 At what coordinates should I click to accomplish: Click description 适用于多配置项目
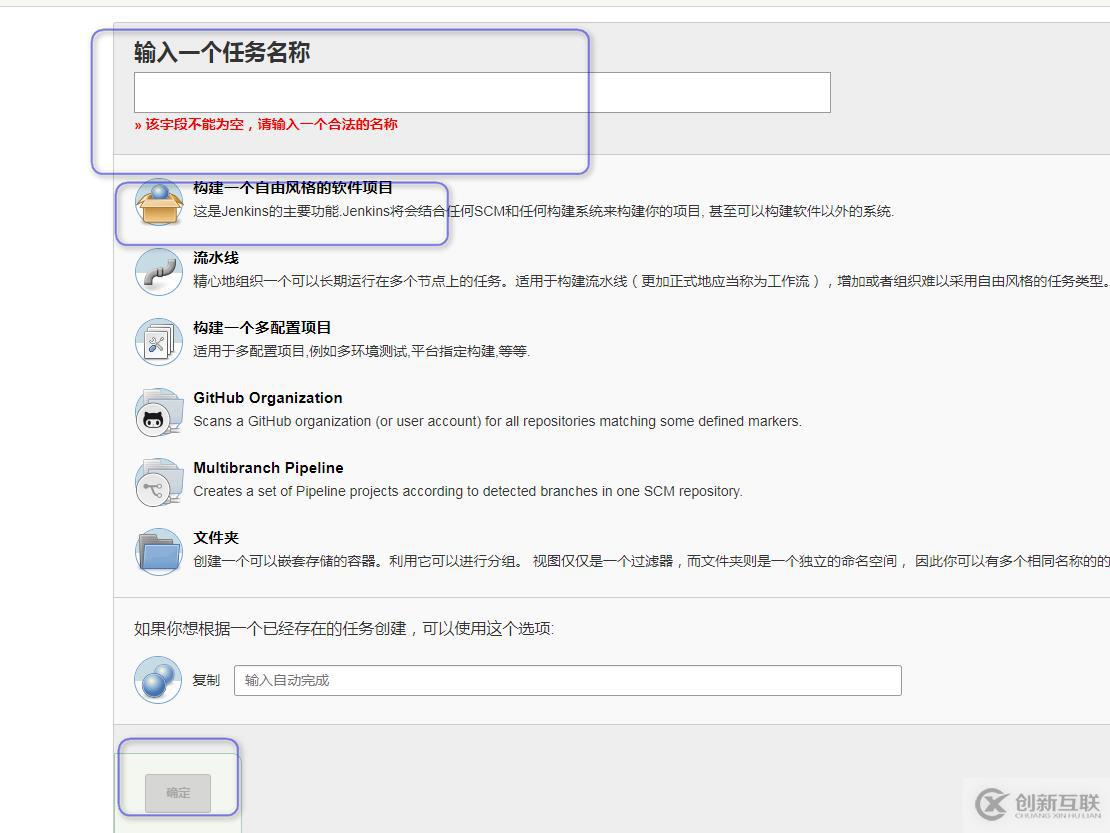362,351
